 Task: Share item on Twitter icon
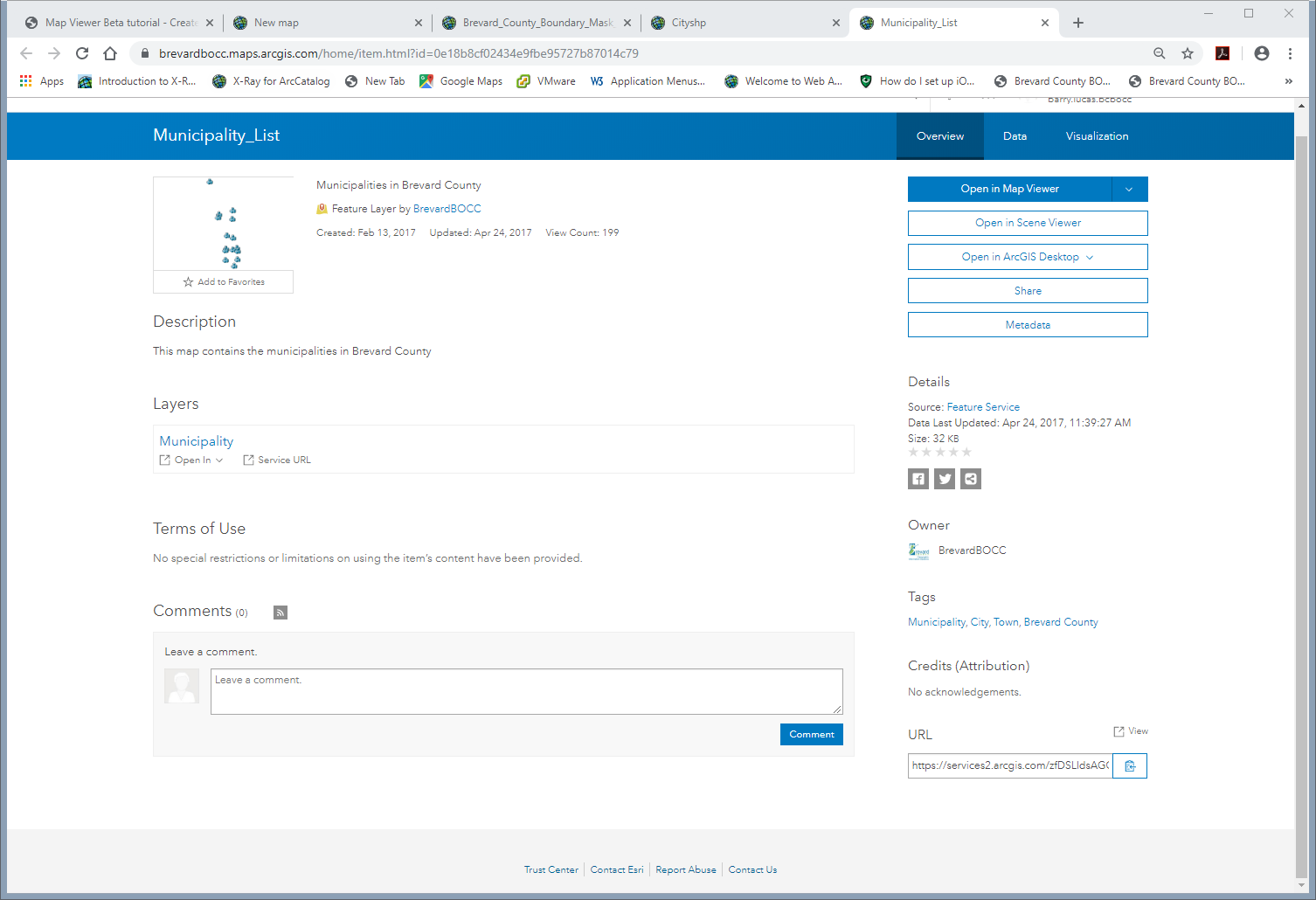pyautogui.click(x=945, y=479)
